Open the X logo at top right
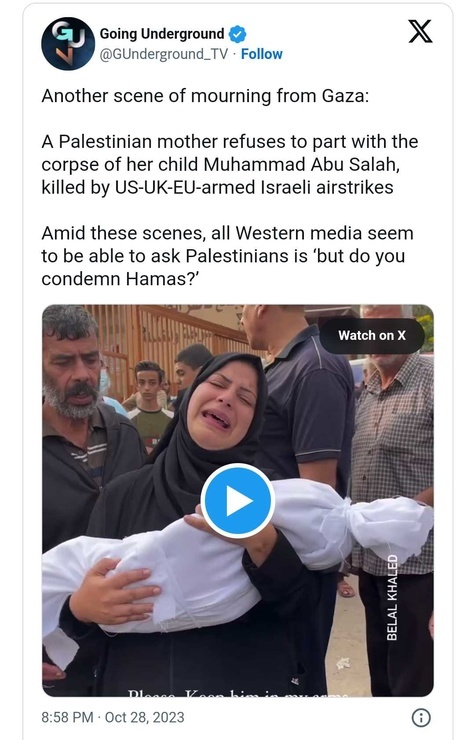 (x=420, y=32)
